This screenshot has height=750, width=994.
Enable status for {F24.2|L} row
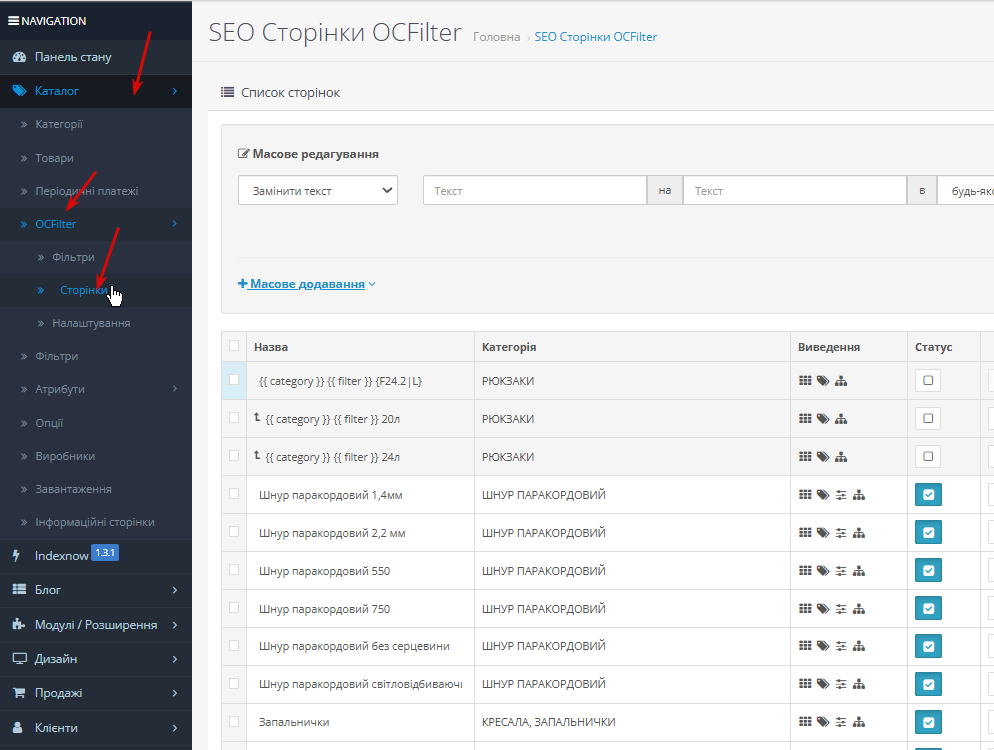point(928,380)
